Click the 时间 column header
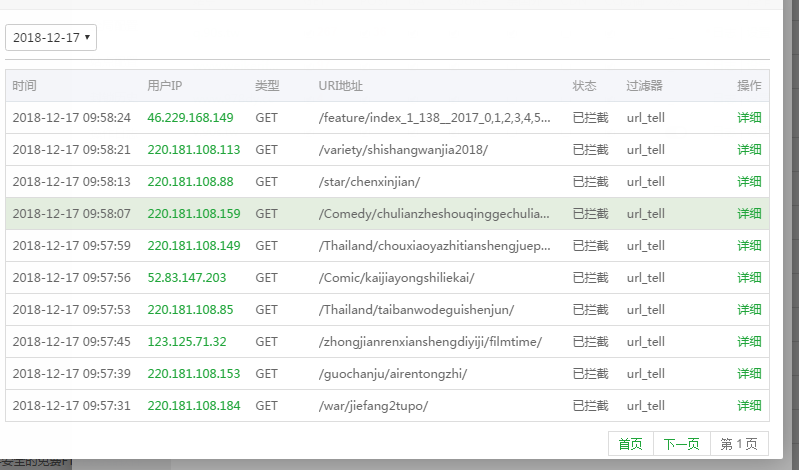 coord(24,86)
